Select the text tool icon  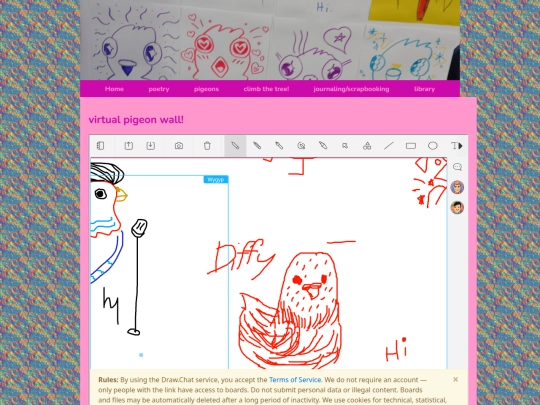(454, 146)
